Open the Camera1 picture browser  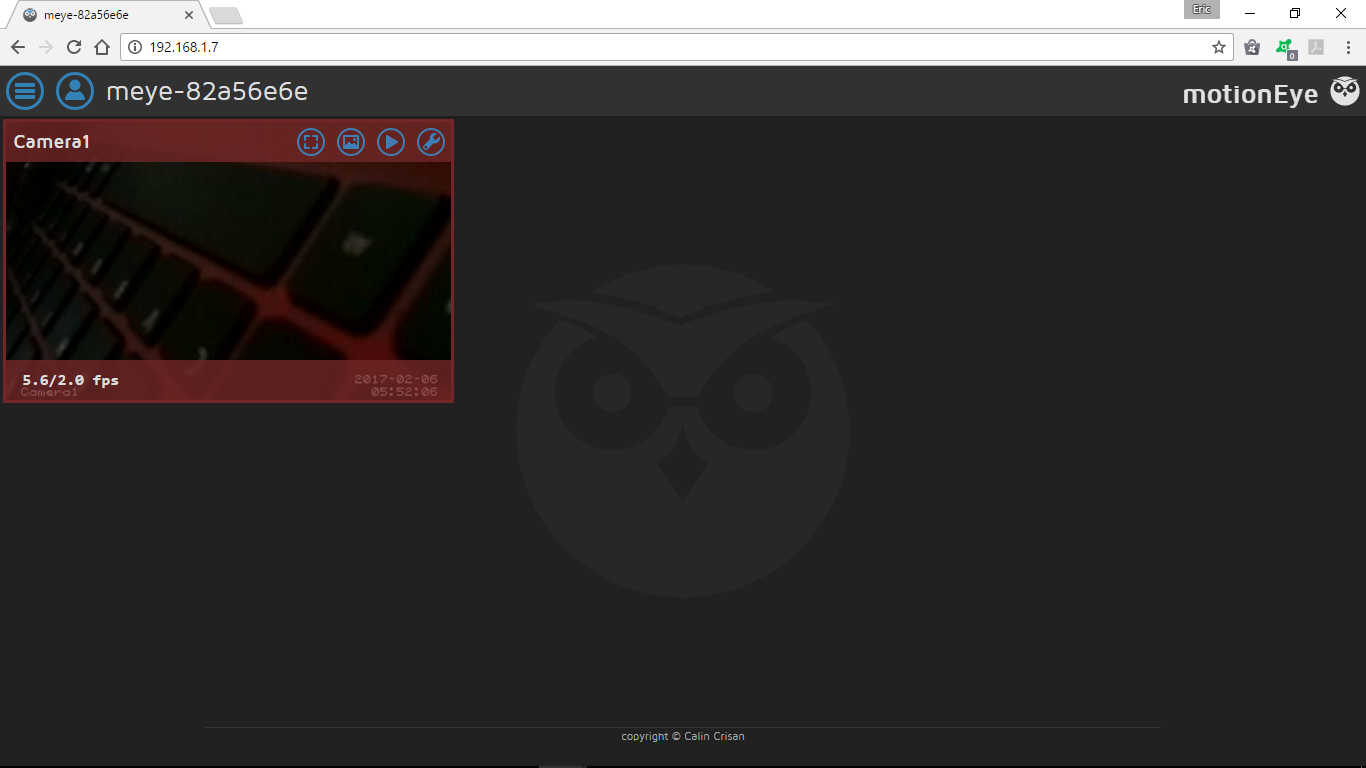pos(351,142)
